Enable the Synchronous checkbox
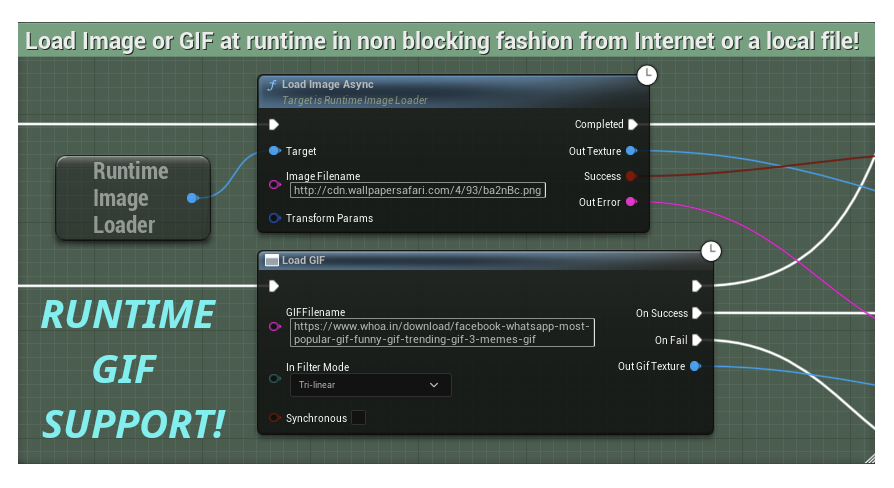Viewport: 894px width, 488px height. 359,418
